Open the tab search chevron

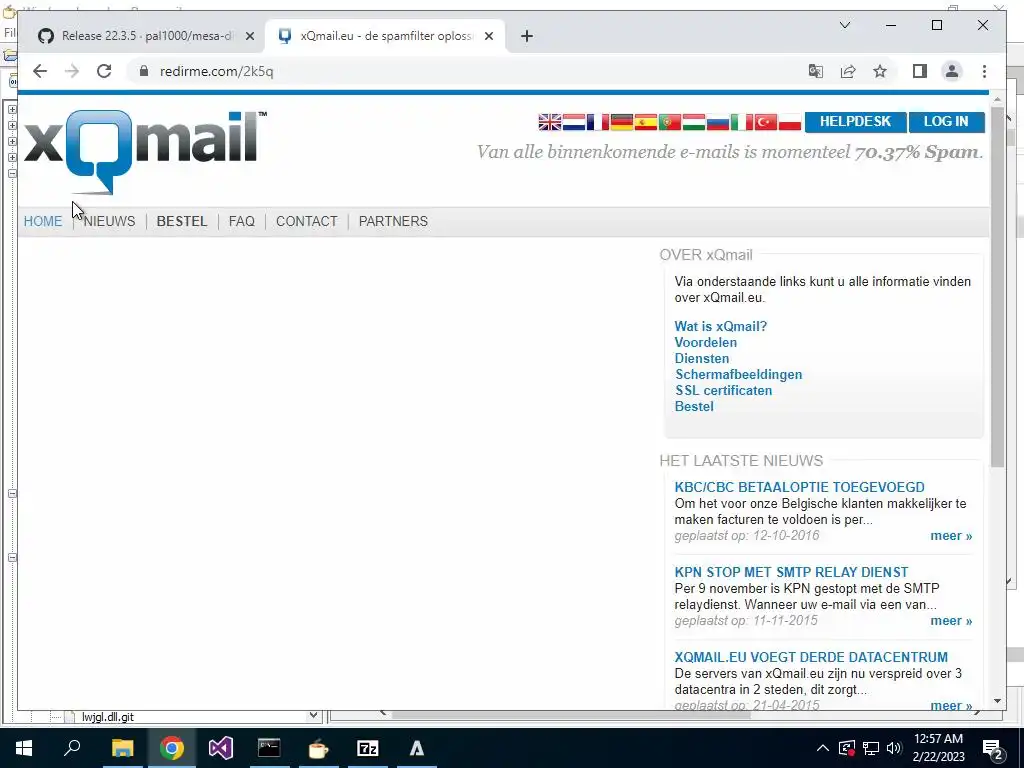(x=844, y=25)
